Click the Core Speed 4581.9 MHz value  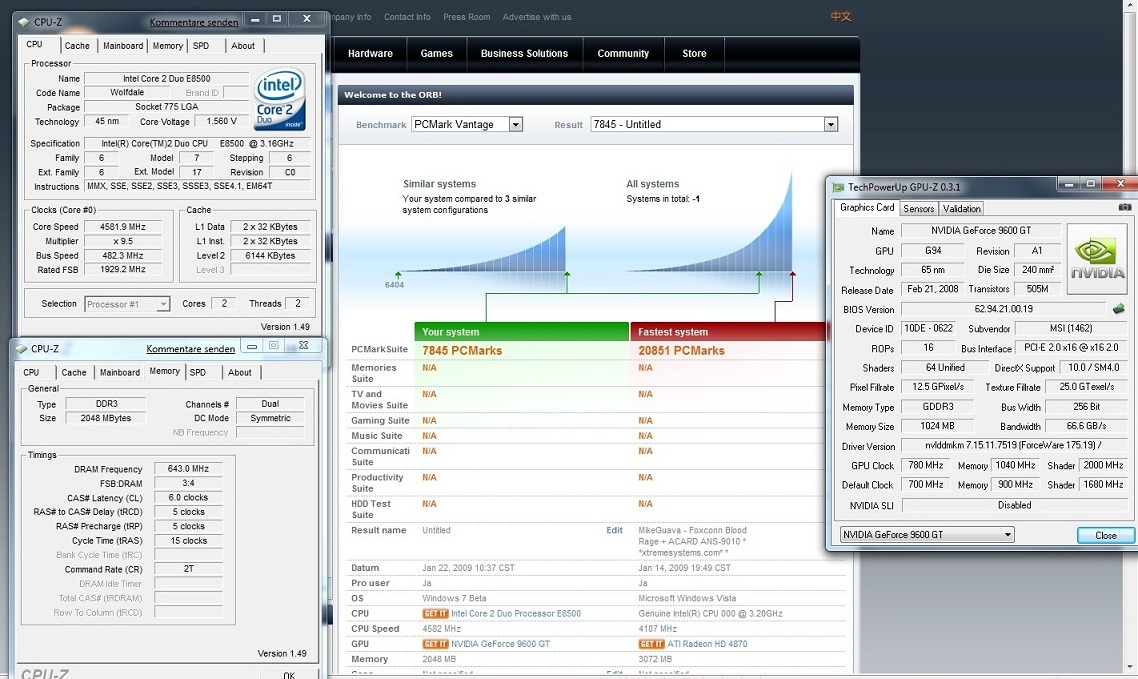click(123, 227)
